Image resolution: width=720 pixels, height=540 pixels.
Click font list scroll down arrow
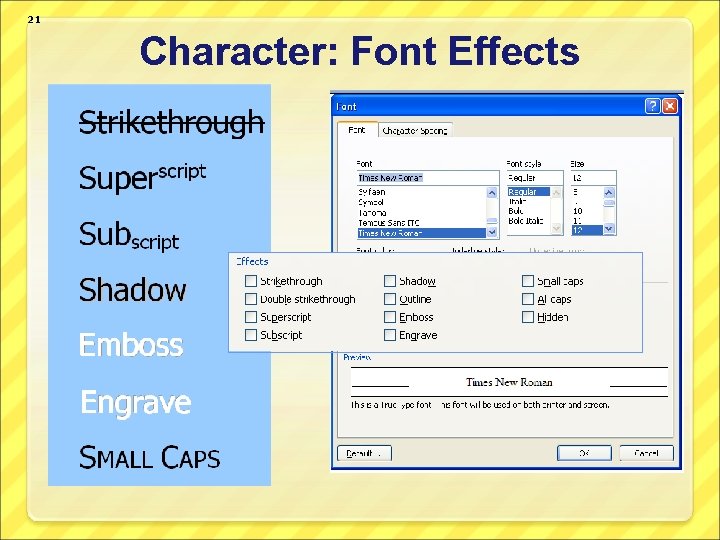(x=492, y=232)
